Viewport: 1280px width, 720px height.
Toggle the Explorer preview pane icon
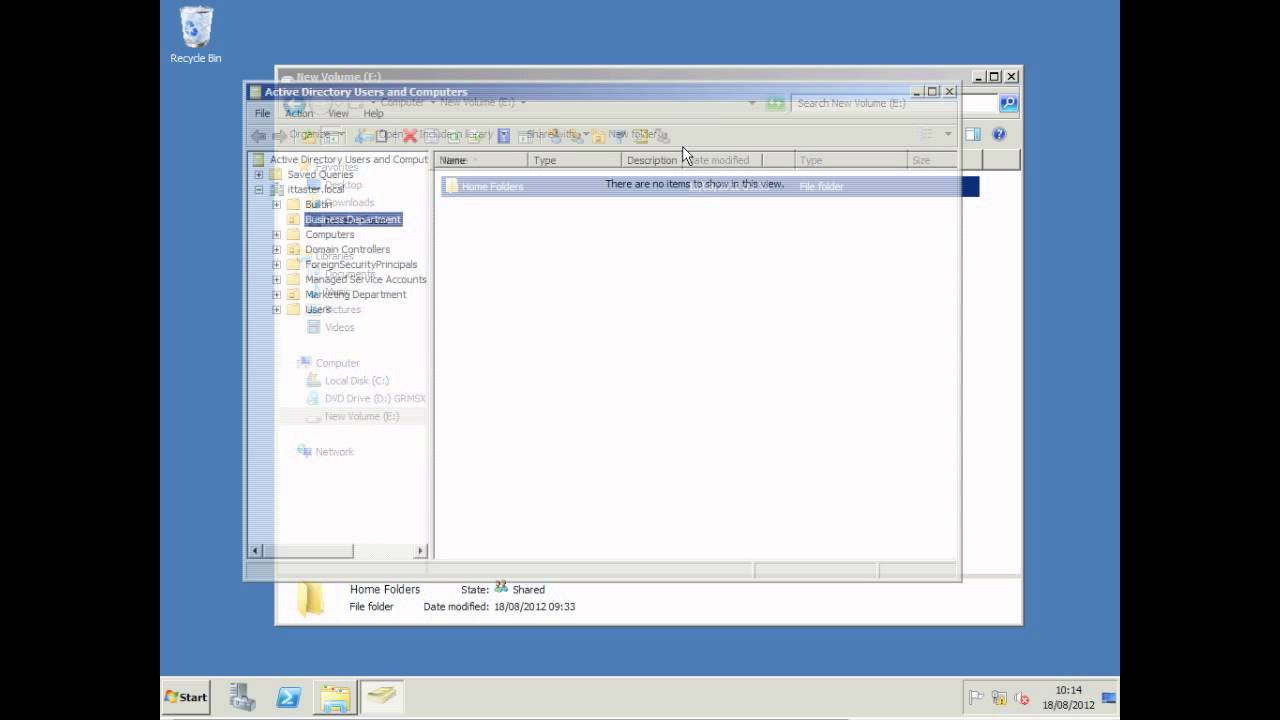coord(973,134)
